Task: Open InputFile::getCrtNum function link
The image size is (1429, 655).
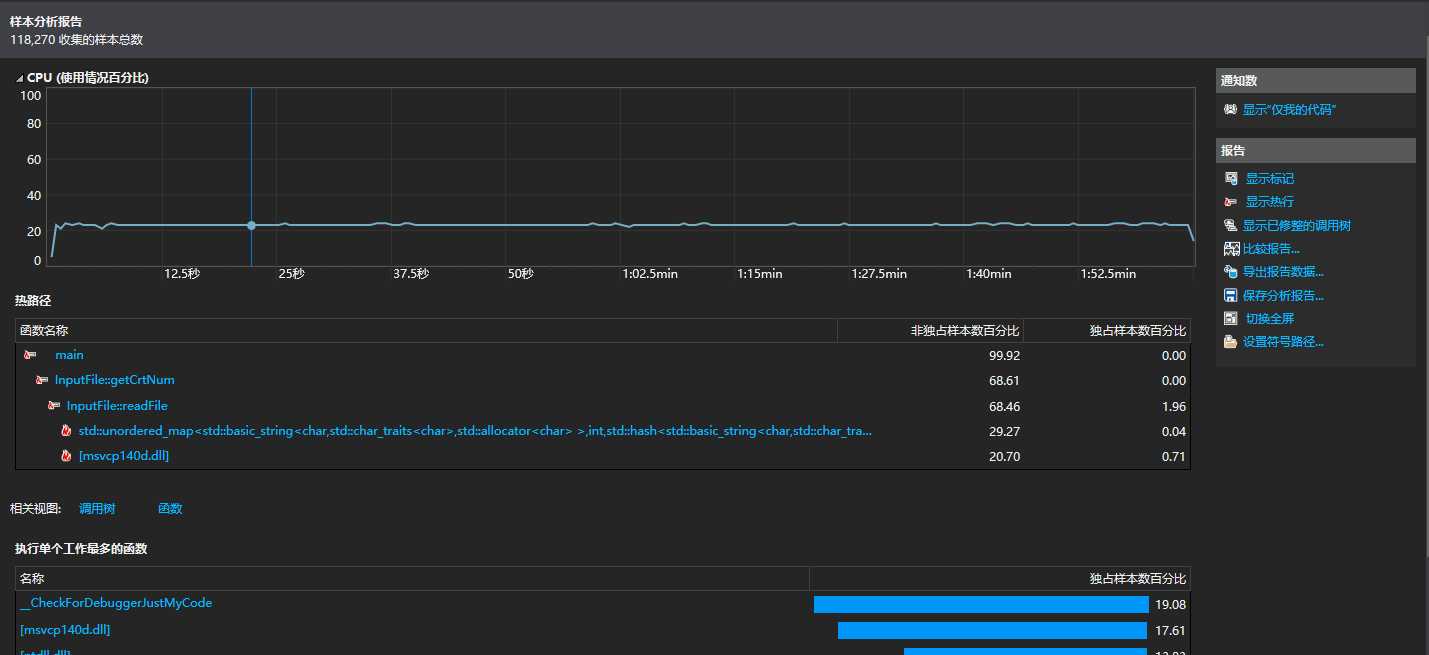Action: click(x=115, y=380)
